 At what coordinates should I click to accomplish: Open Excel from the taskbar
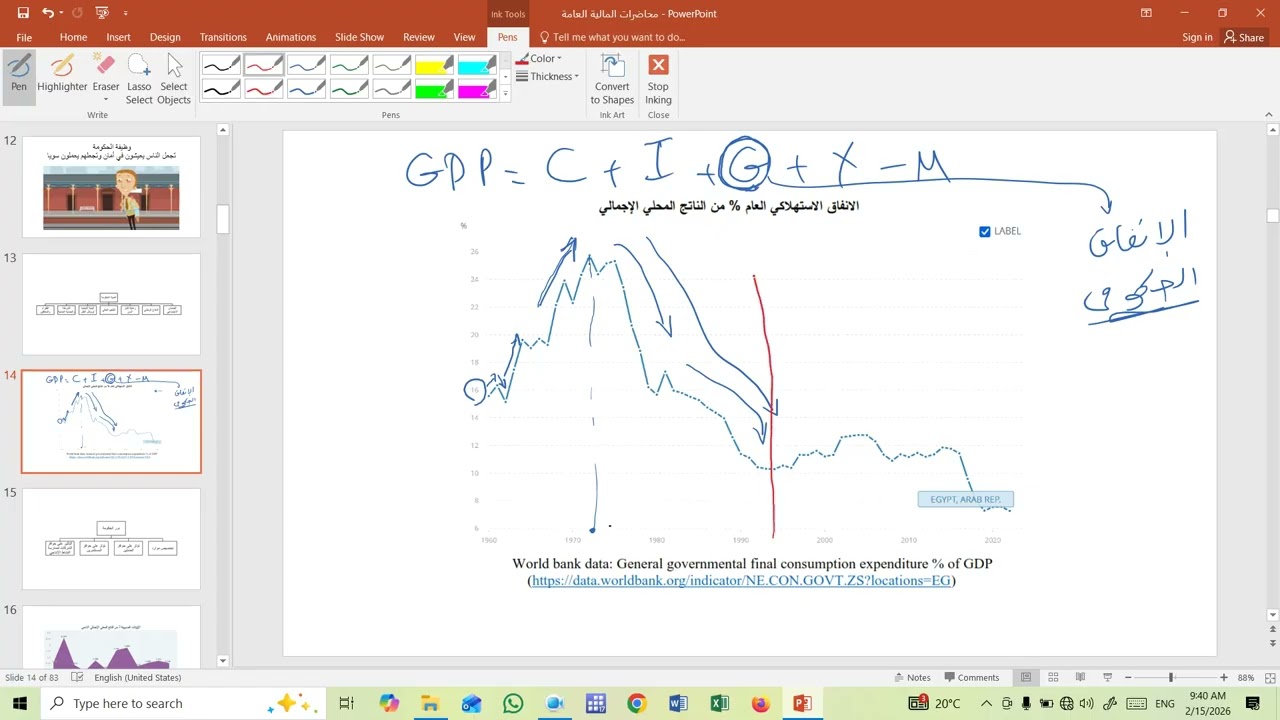click(719, 704)
